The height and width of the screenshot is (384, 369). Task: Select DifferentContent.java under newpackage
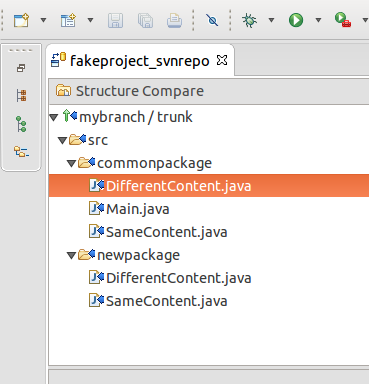click(179, 278)
